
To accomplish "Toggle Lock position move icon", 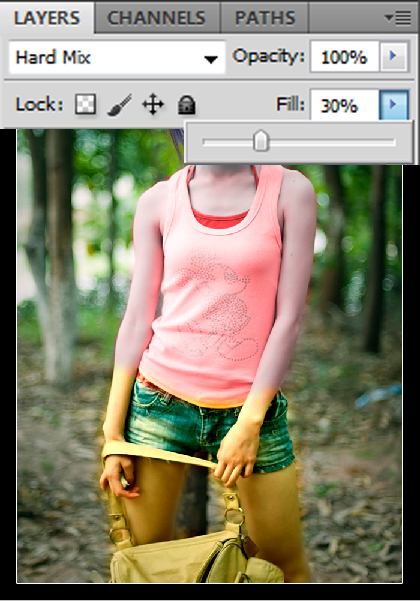I will (153, 104).
